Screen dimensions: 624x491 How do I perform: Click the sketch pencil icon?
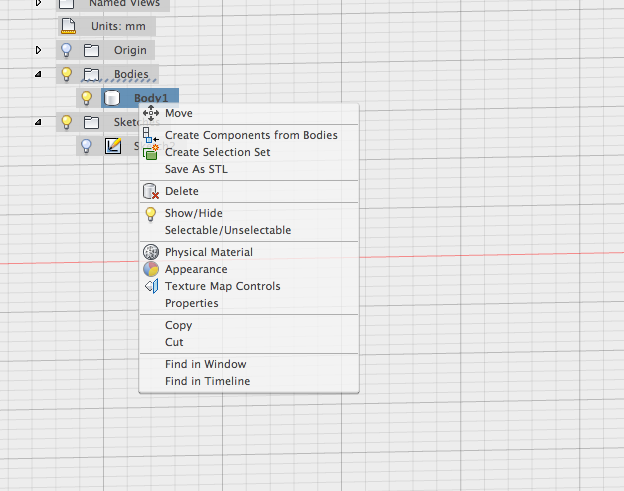(x=113, y=146)
